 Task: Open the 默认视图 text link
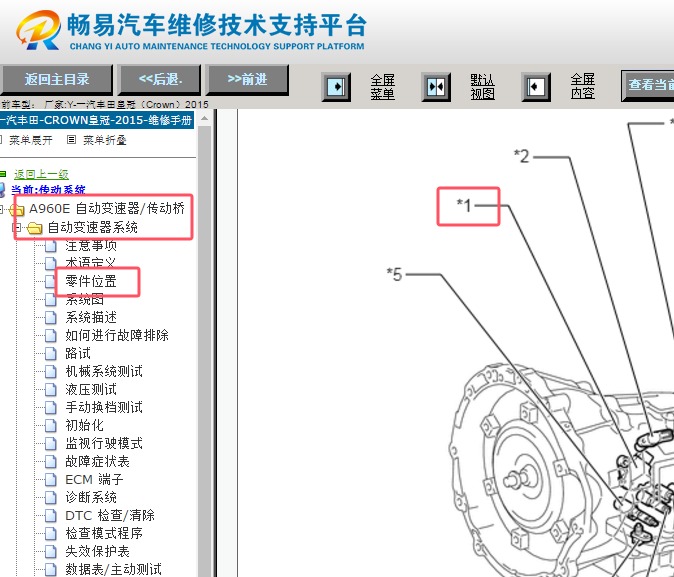pyautogui.click(x=482, y=87)
